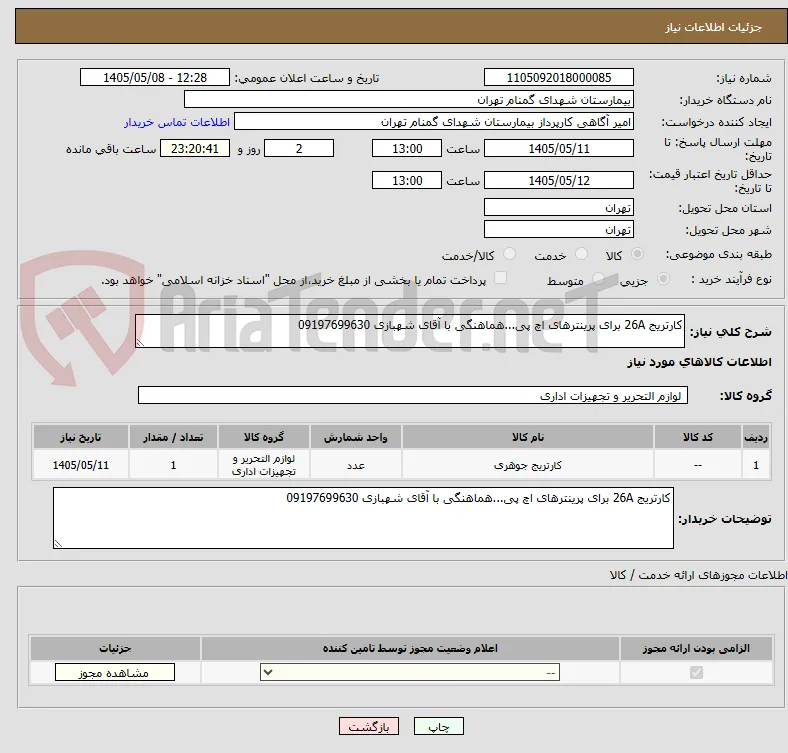Click the تعداد / مقدار column header
The height and width of the screenshot is (753, 788).
[173, 437]
